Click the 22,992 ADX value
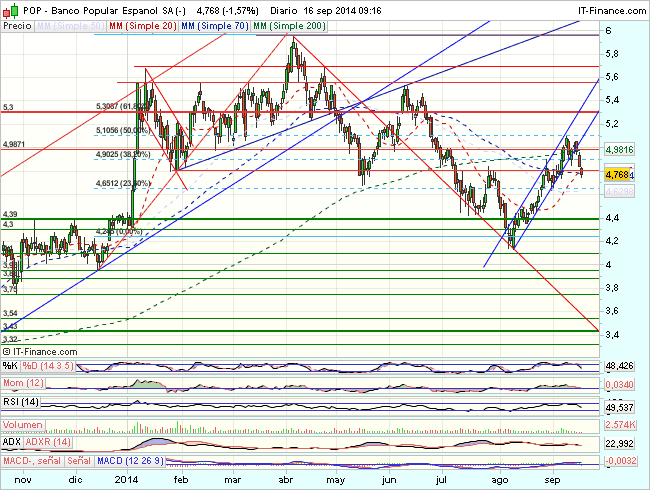Viewport: 650px width, 490px height. pos(619,444)
